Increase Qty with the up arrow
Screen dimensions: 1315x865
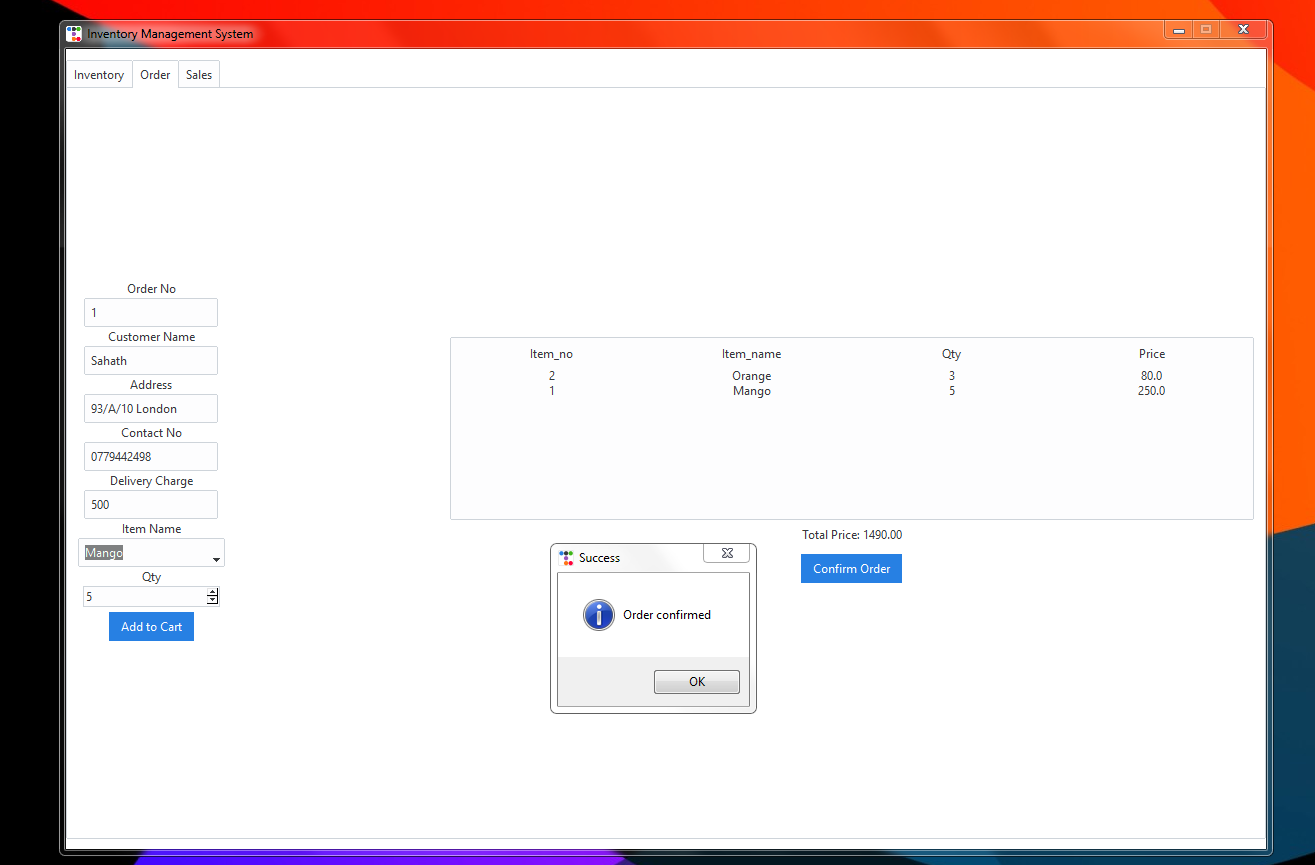212,593
